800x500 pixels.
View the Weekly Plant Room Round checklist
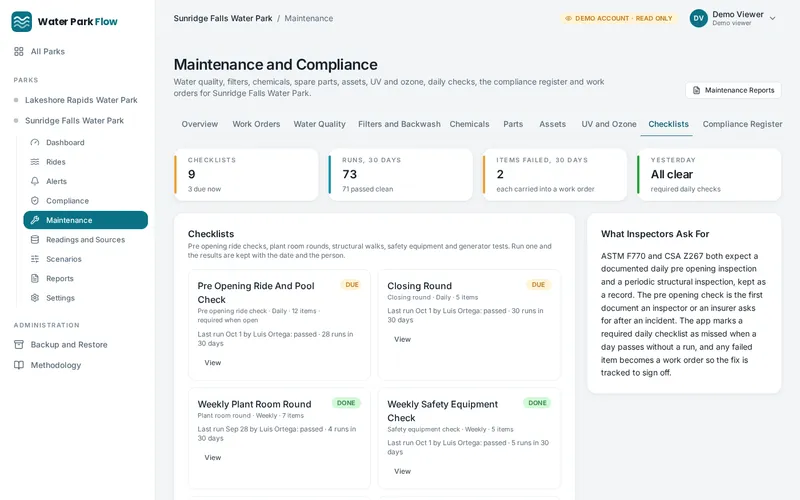pos(213,458)
